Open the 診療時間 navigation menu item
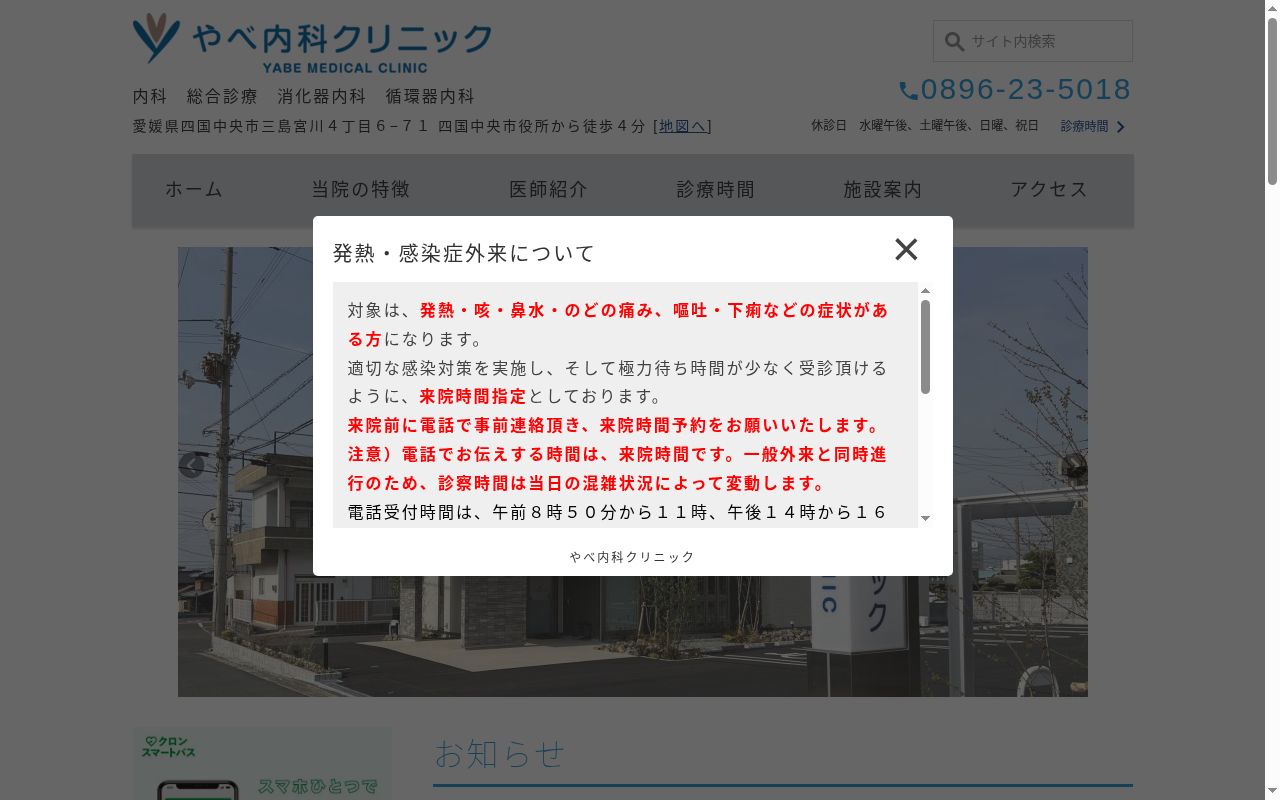 715,189
